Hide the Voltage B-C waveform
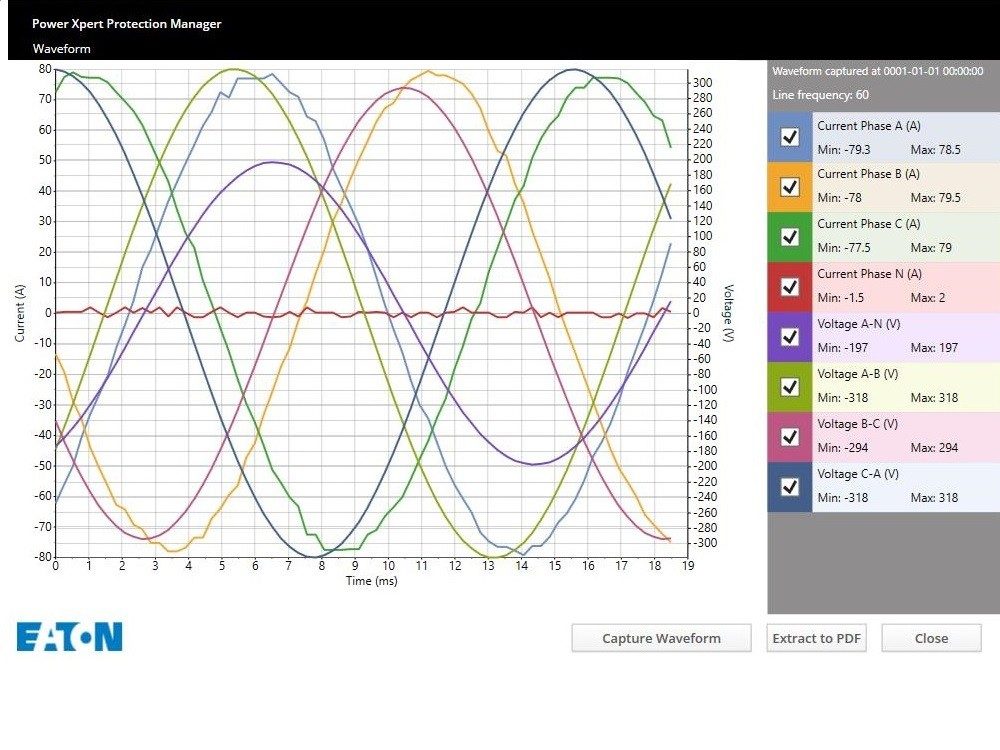 790,437
